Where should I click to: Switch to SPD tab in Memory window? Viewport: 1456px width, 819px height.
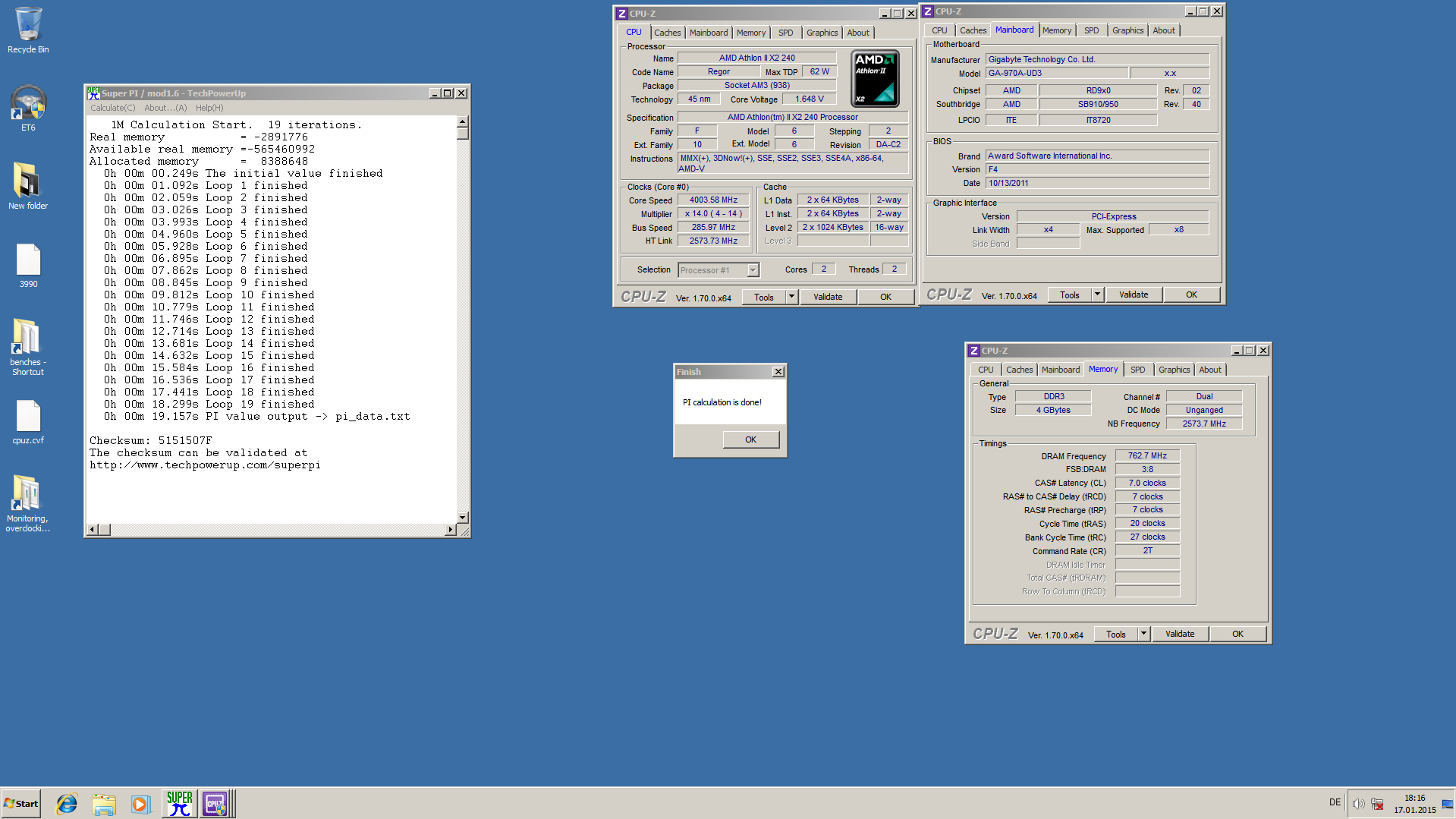1138,370
